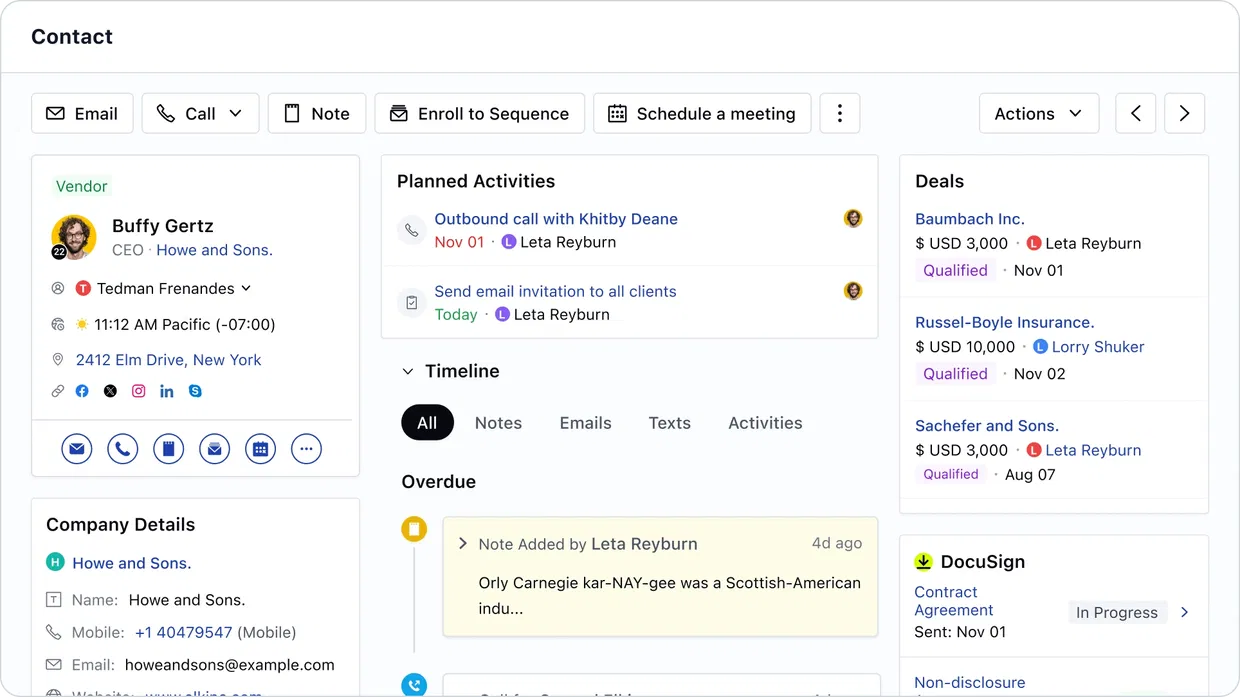Click the Enroll to Sequence button
1240x697 pixels.
[x=479, y=113]
